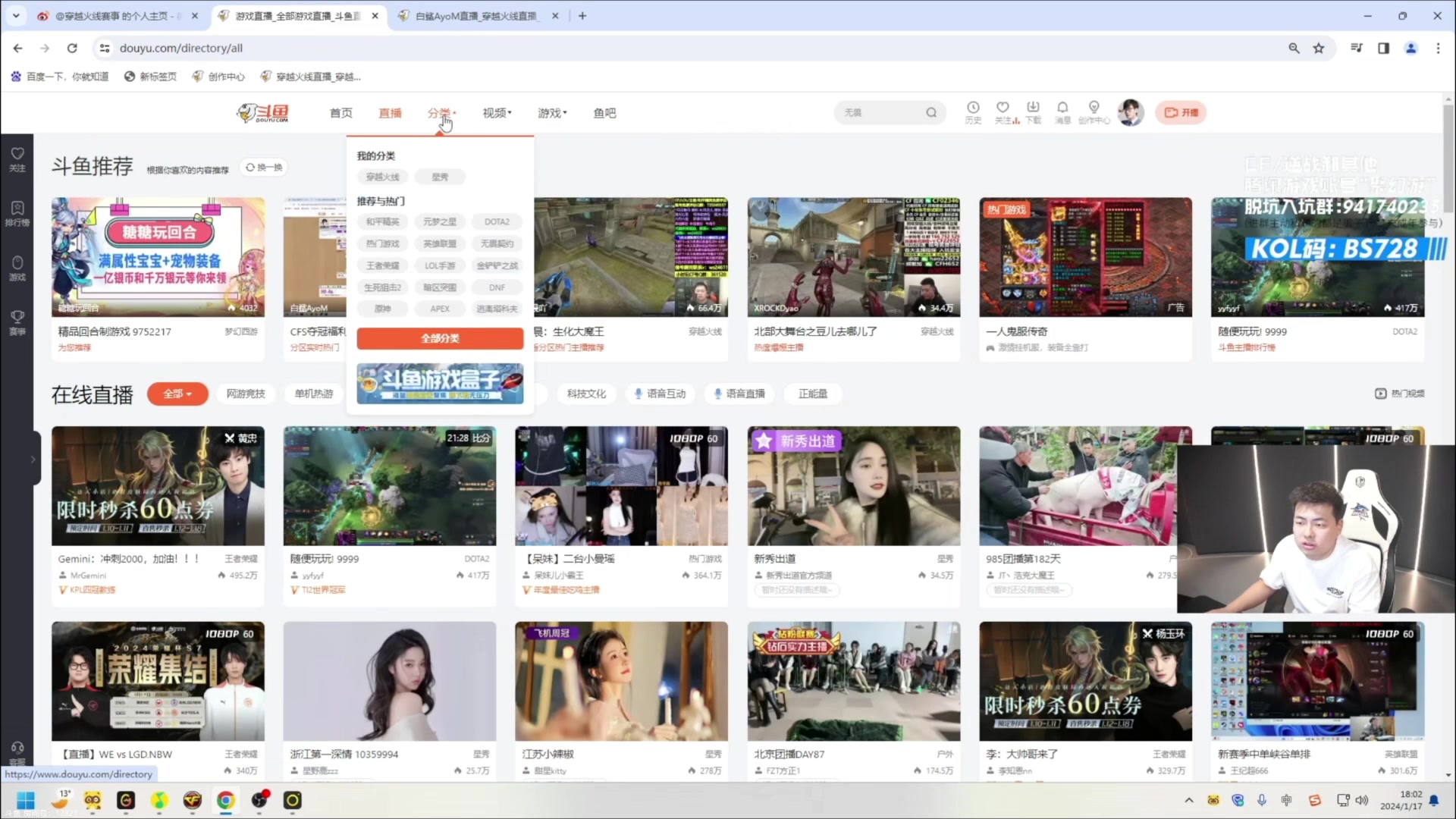Select 元梦之星 category tag
This screenshot has width=1456, height=819.
(440, 221)
